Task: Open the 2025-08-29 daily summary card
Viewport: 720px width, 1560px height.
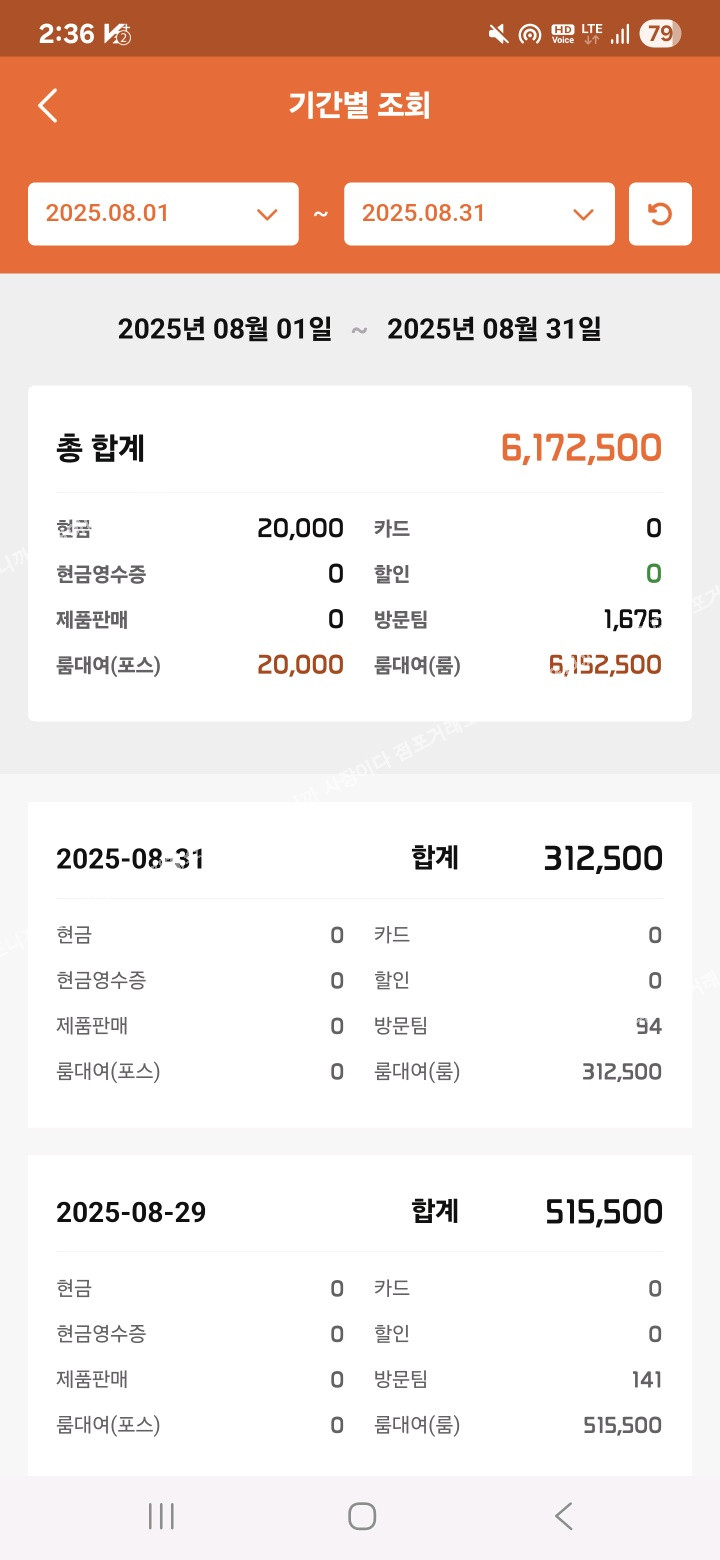Action: (x=359, y=1315)
